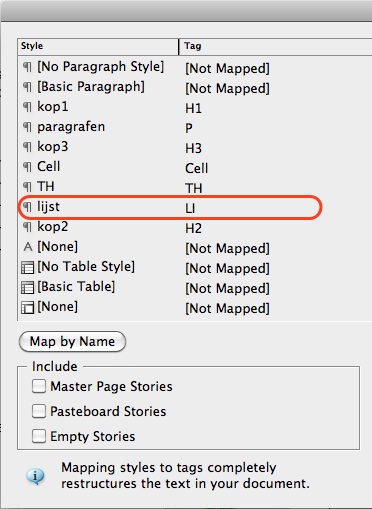Click the info icon beside mapping warning
The width and height of the screenshot is (372, 509).
click(x=35, y=476)
